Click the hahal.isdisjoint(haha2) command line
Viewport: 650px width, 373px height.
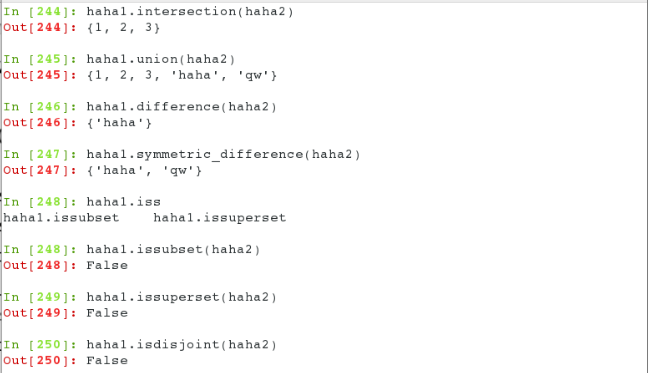pyautogui.click(x=182, y=345)
